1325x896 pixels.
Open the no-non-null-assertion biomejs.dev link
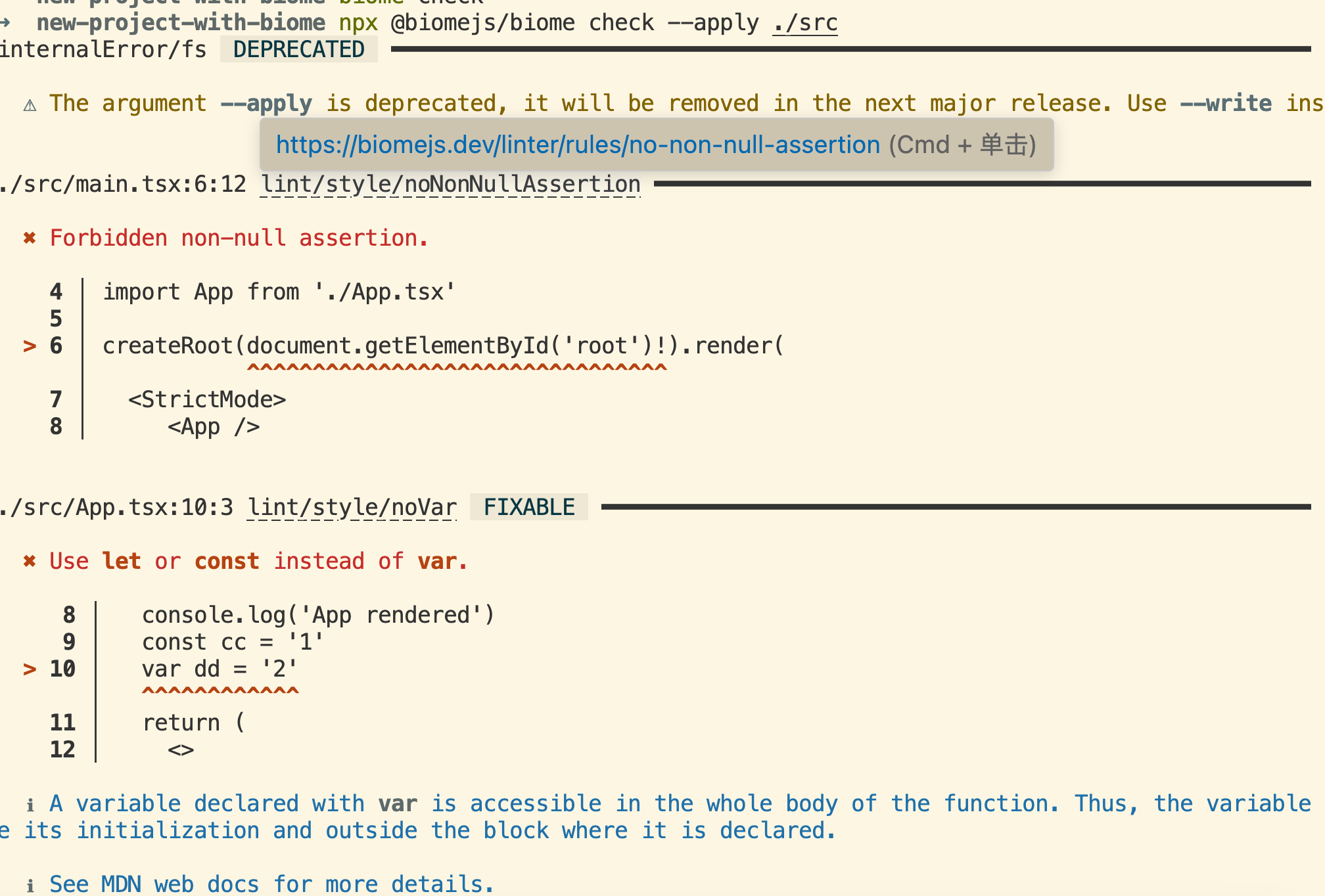pos(578,145)
